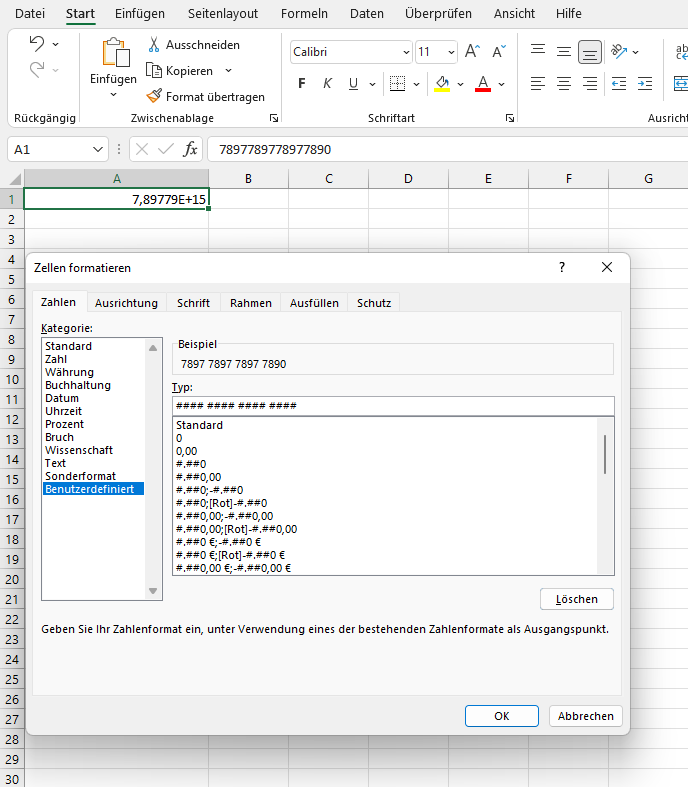Screen dimensions: 688x787
Task: Click the Rückgängig undo arrow
Action: [37, 44]
